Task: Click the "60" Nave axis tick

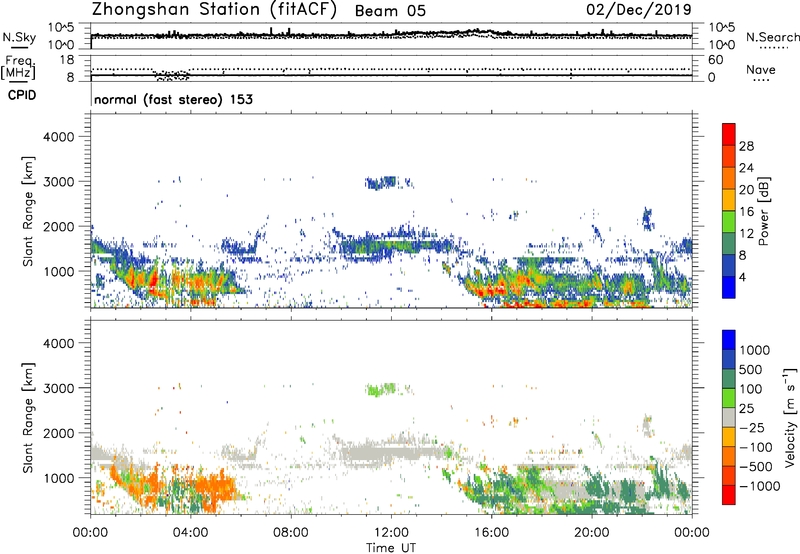Action: tap(715, 60)
